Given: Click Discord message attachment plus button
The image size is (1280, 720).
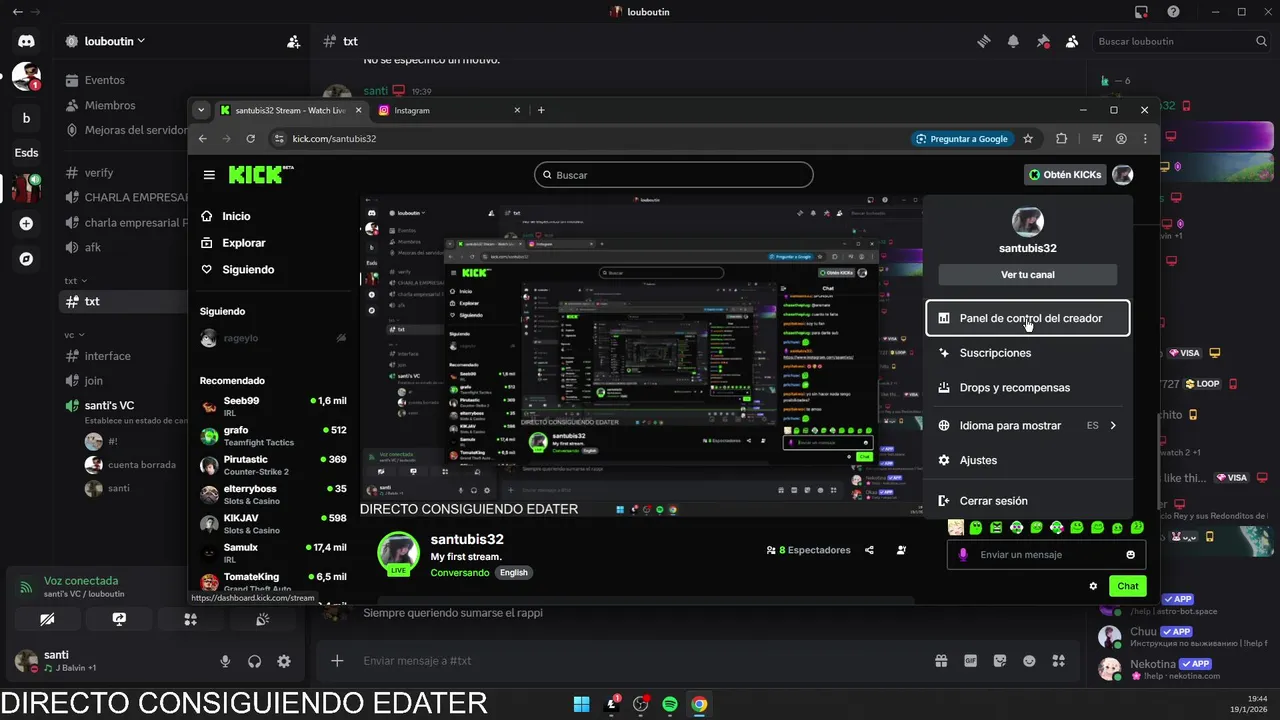Looking at the screenshot, I should pos(337,661).
